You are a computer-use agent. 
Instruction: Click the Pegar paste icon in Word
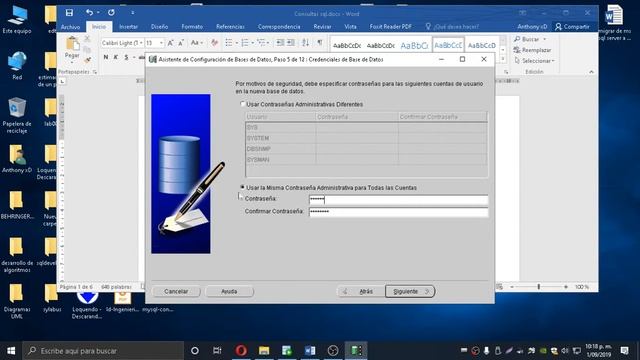click(72, 44)
